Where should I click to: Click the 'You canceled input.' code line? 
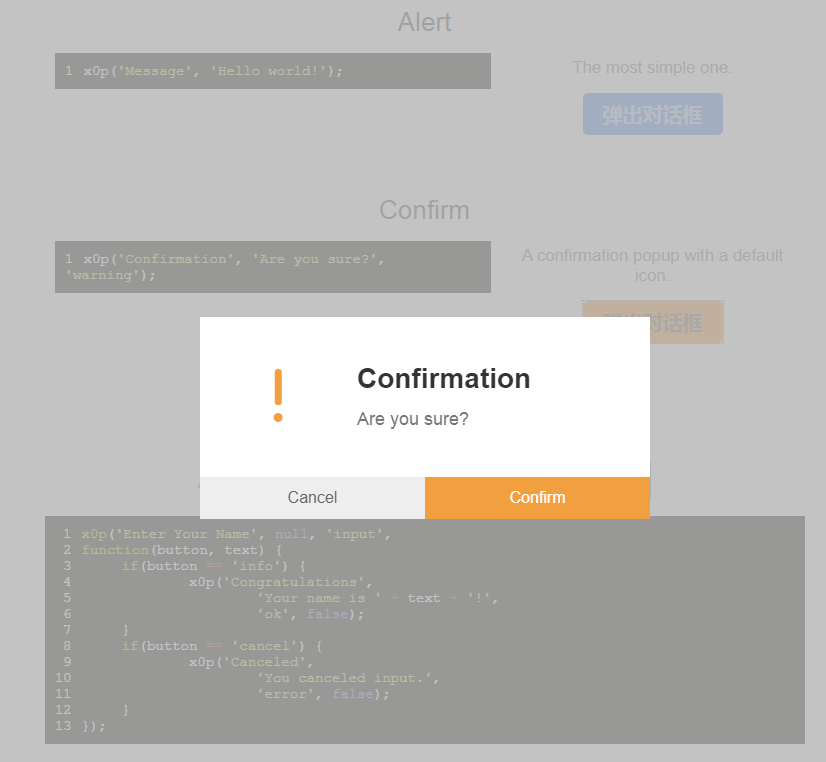348,678
